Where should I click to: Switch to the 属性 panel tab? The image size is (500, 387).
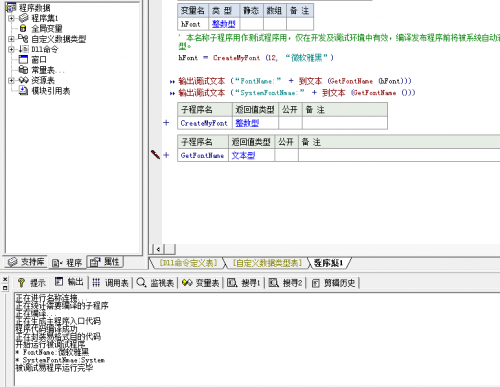click(105, 262)
